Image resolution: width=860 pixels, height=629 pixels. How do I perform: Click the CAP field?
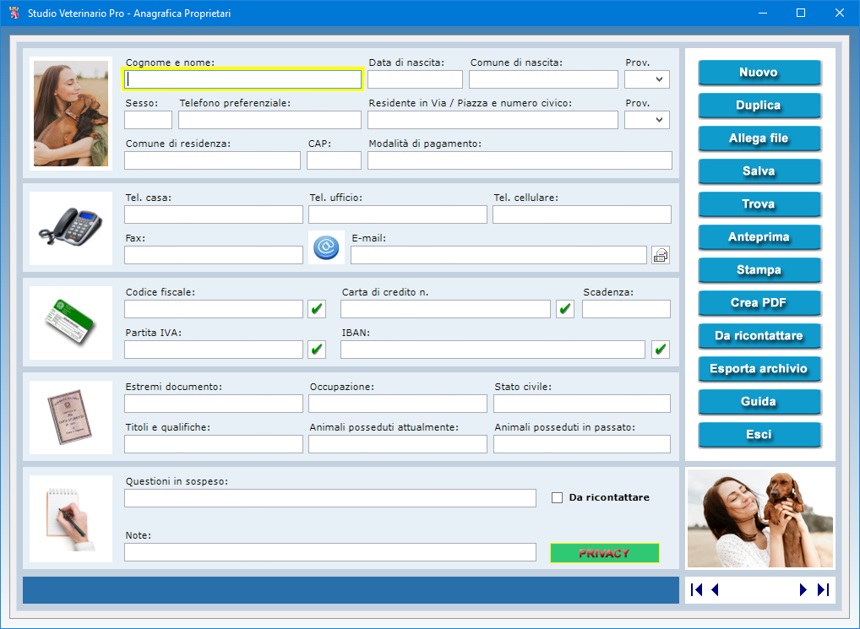coord(334,160)
